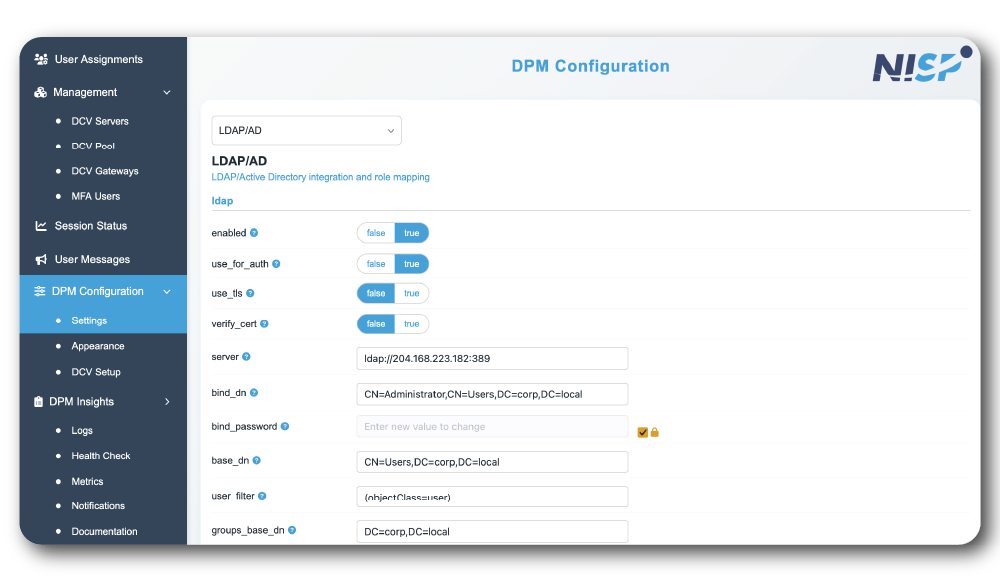Click the Session Status chart icon

click(41, 226)
